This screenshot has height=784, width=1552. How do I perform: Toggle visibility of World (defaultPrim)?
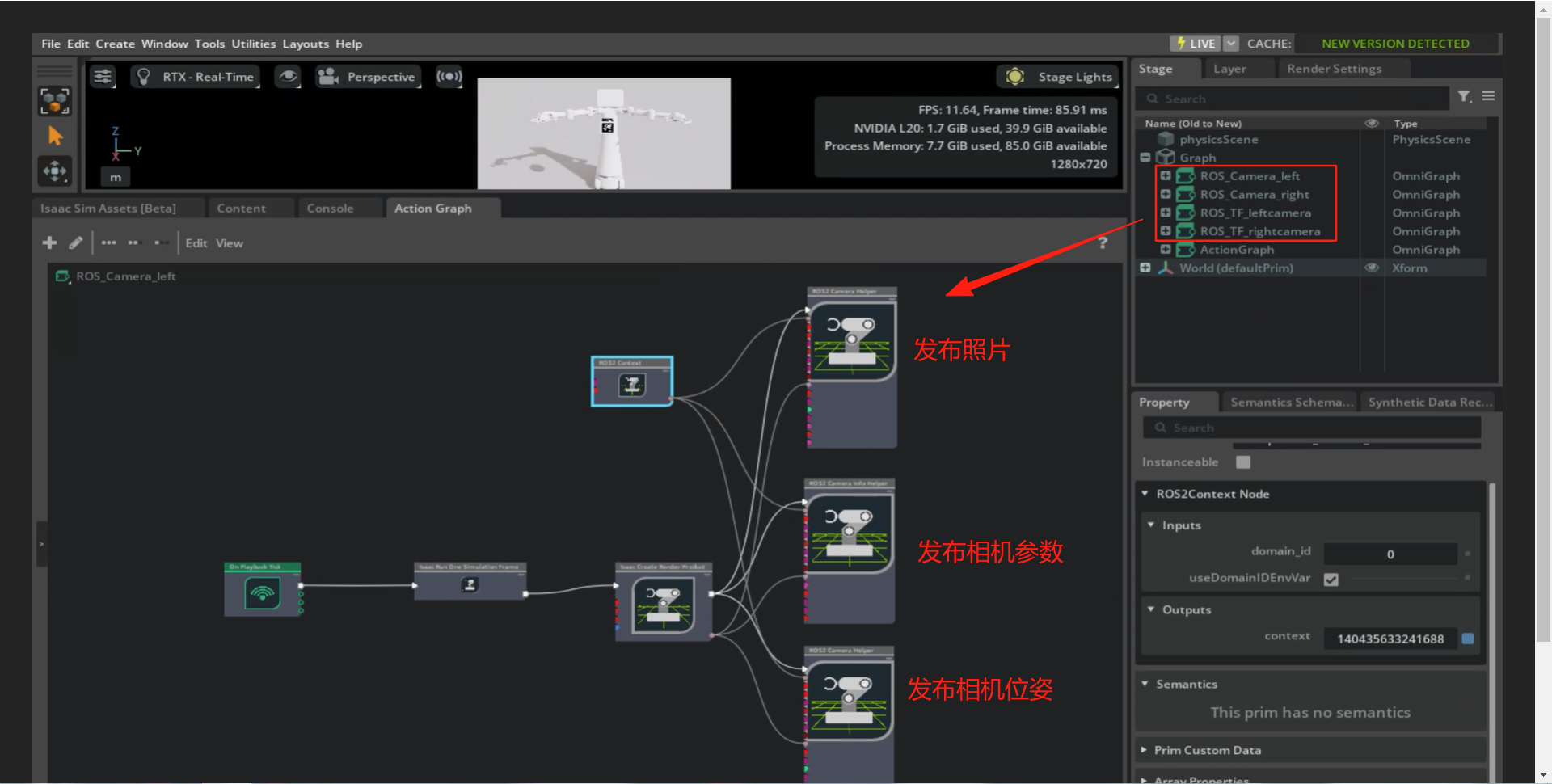coord(1372,268)
